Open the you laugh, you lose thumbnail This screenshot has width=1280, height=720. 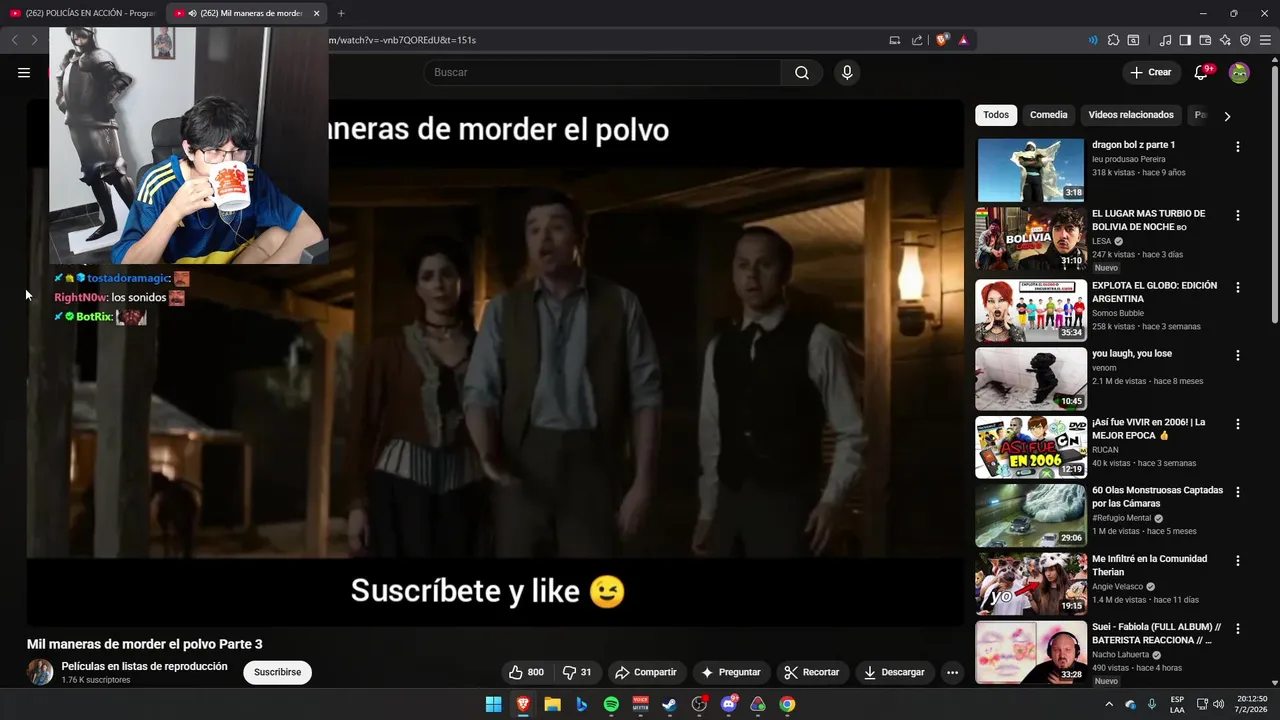click(1030, 379)
